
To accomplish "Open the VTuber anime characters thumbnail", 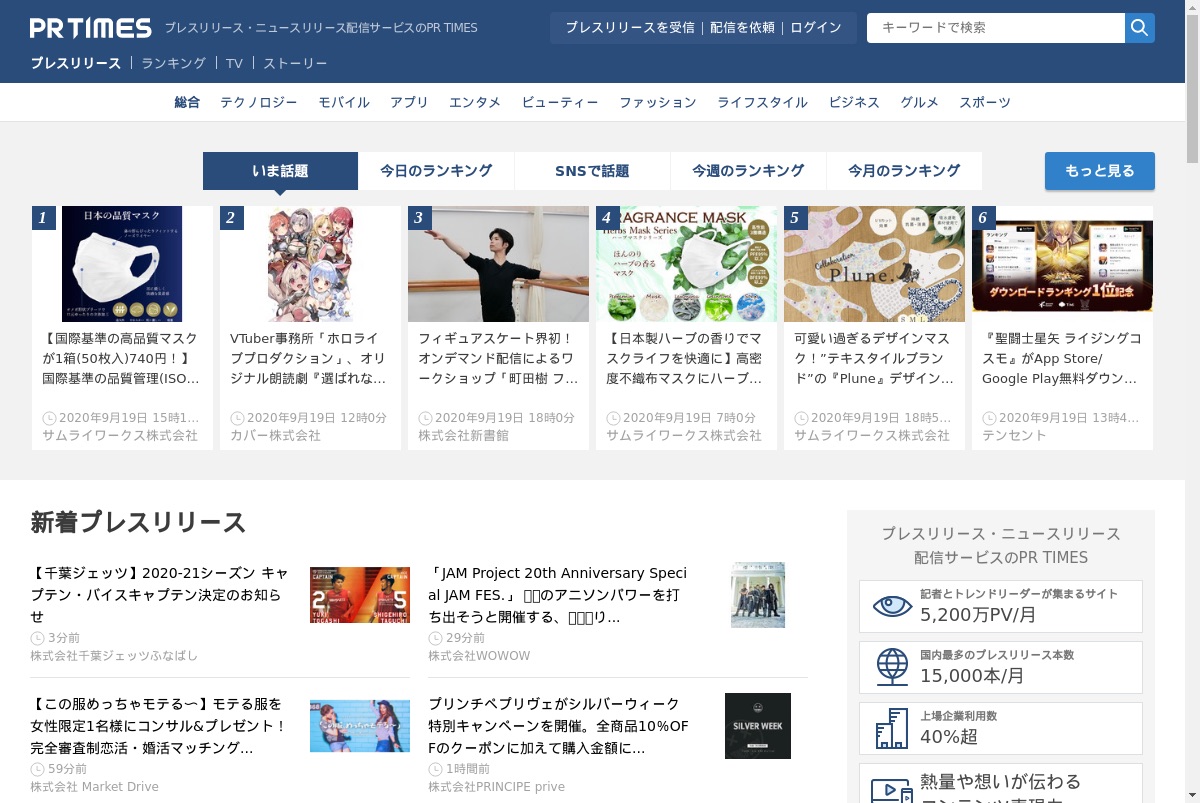I will (x=310, y=264).
